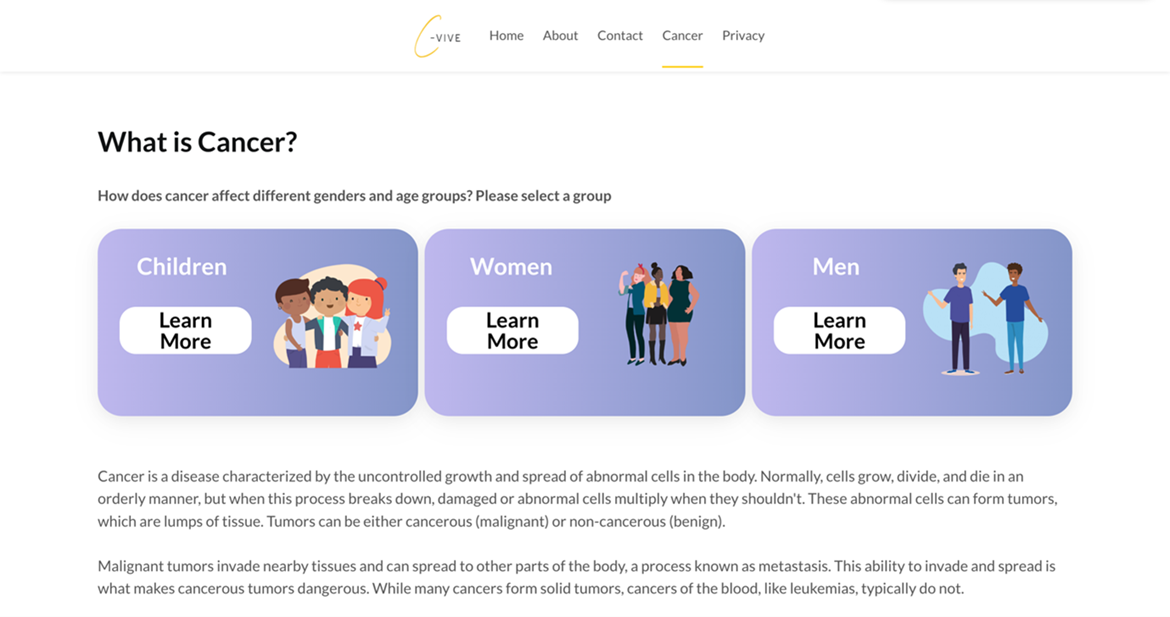Viewport: 1170px width, 617px height.
Task: Click the C-VIVE logo
Action: pyautogui.click(x=438, y=36)
